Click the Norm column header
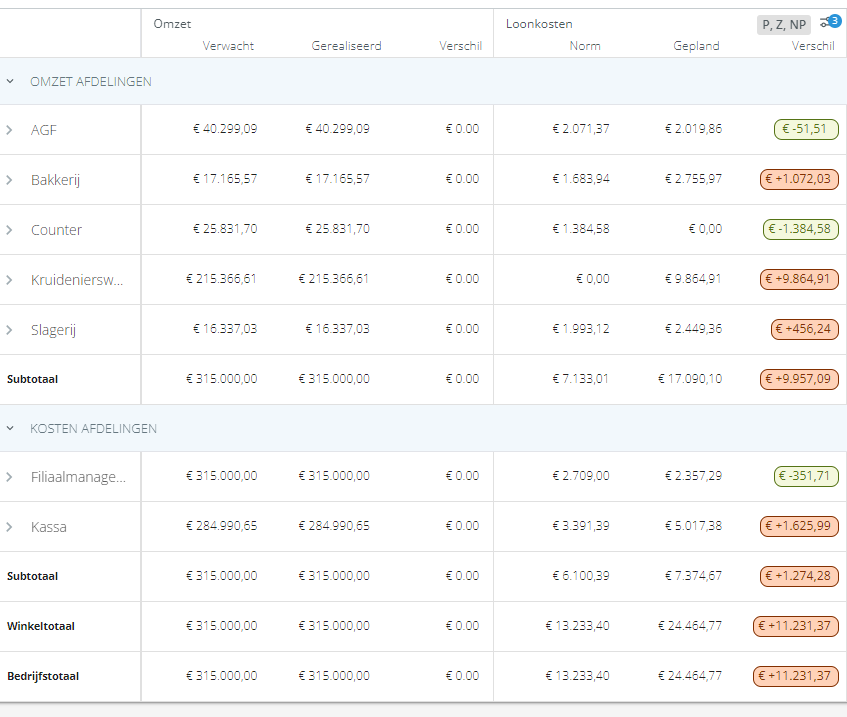 (x=585, y=46)
